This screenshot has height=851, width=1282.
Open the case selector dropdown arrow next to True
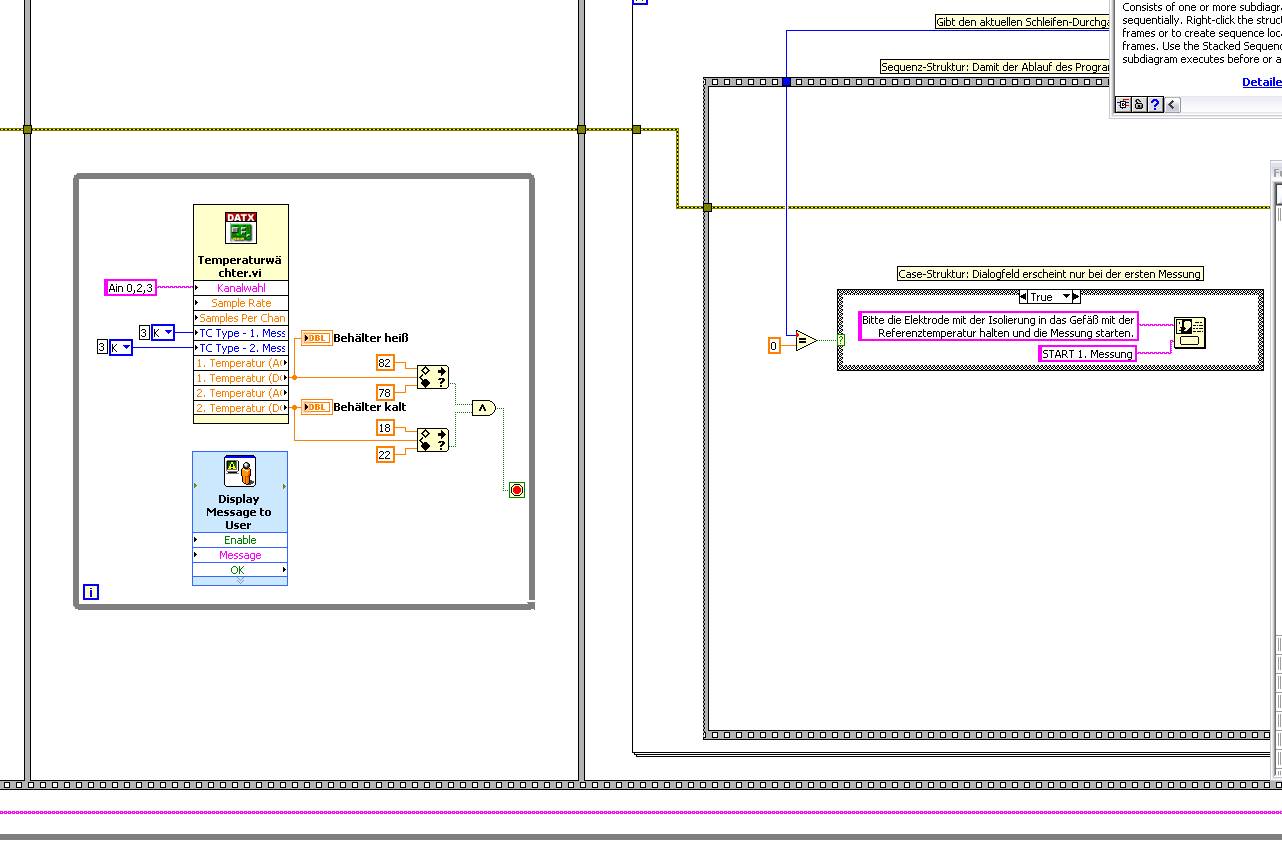pyautogui.click(x=1067, y=297)
